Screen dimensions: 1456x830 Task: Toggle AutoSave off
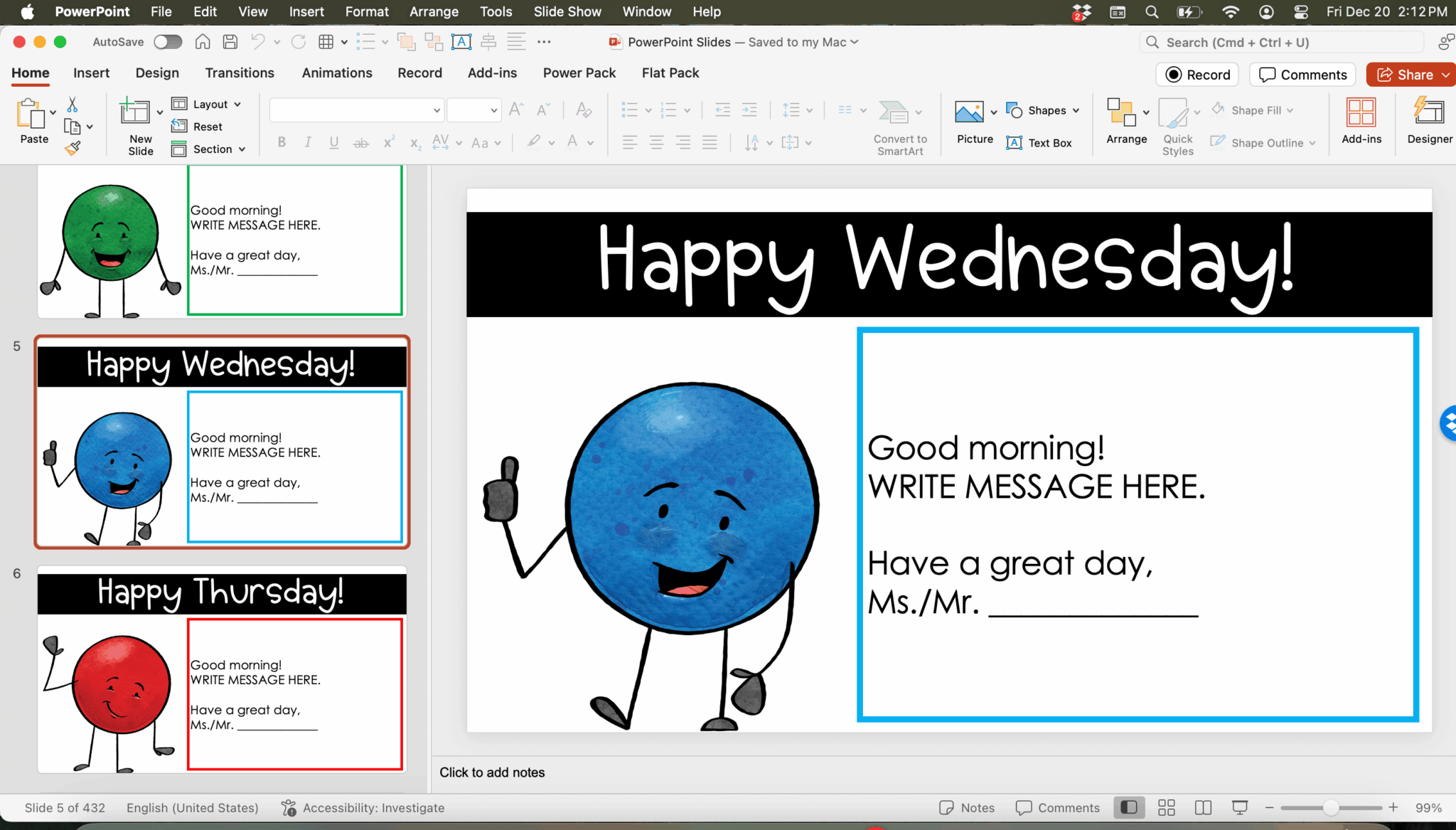tap(168, 42)
